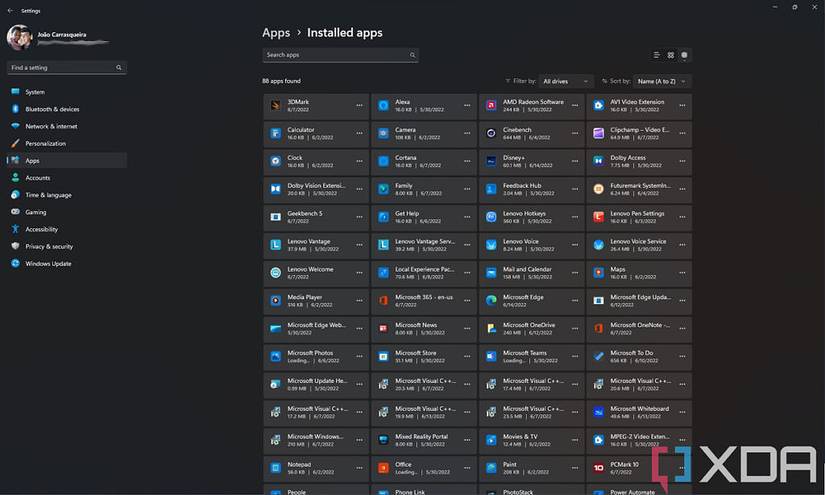Image resolution: width=825 pixels, height=495 pixels.
Task: Open the Accounts settings section
Action: pyautogui.click(x=67, y=178)
